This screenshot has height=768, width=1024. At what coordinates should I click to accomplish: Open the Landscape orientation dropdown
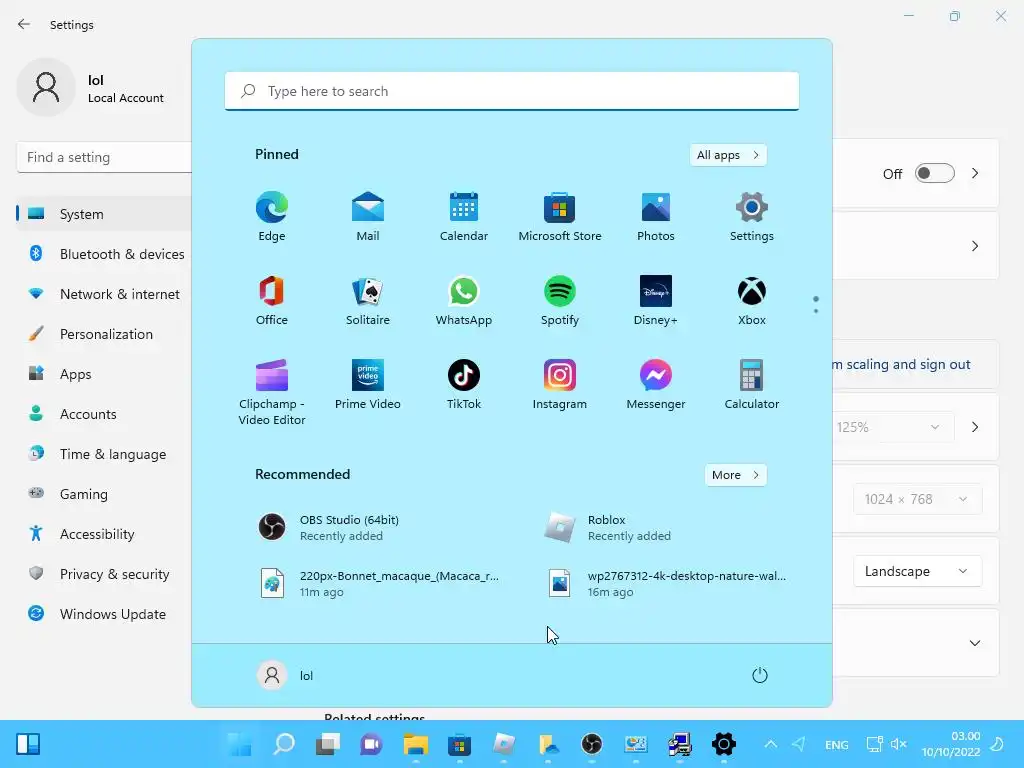point(918,571)
